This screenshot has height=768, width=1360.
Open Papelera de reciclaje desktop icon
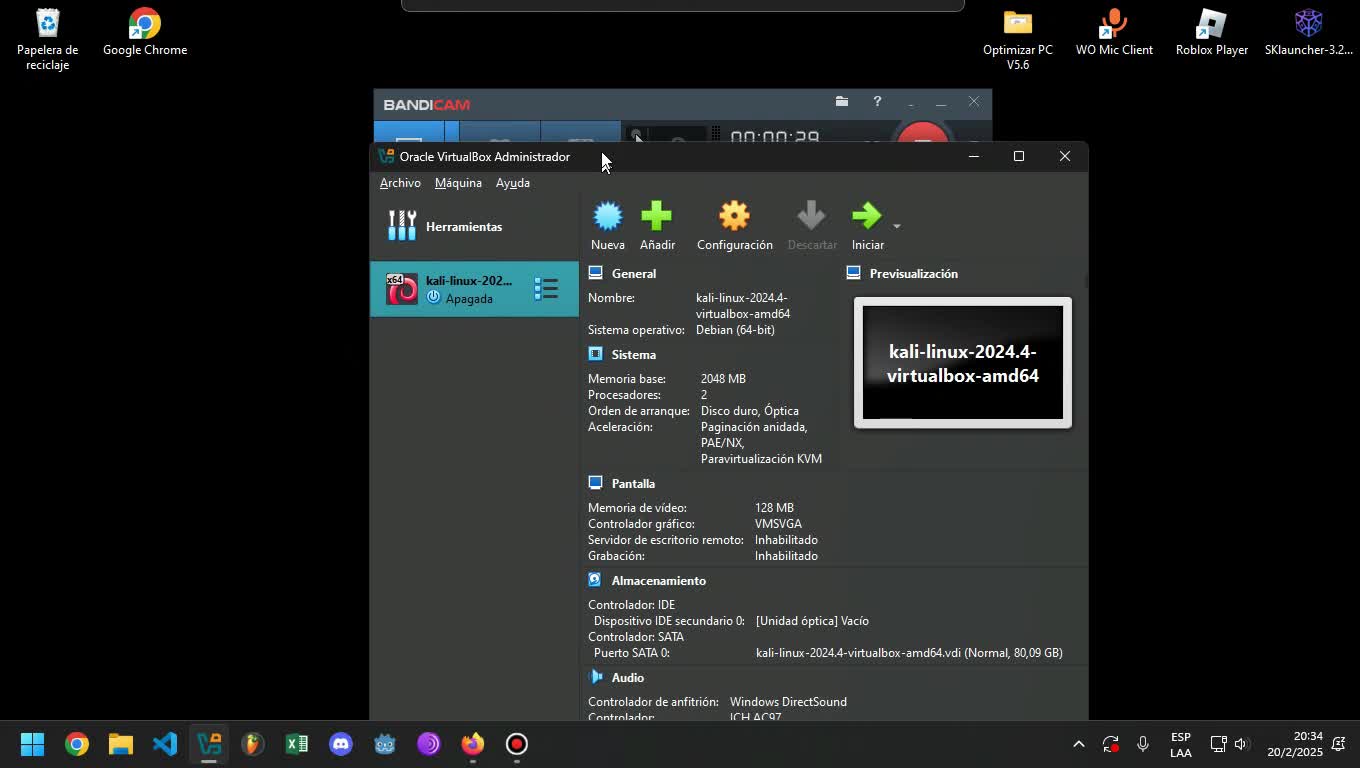(47, 40)
